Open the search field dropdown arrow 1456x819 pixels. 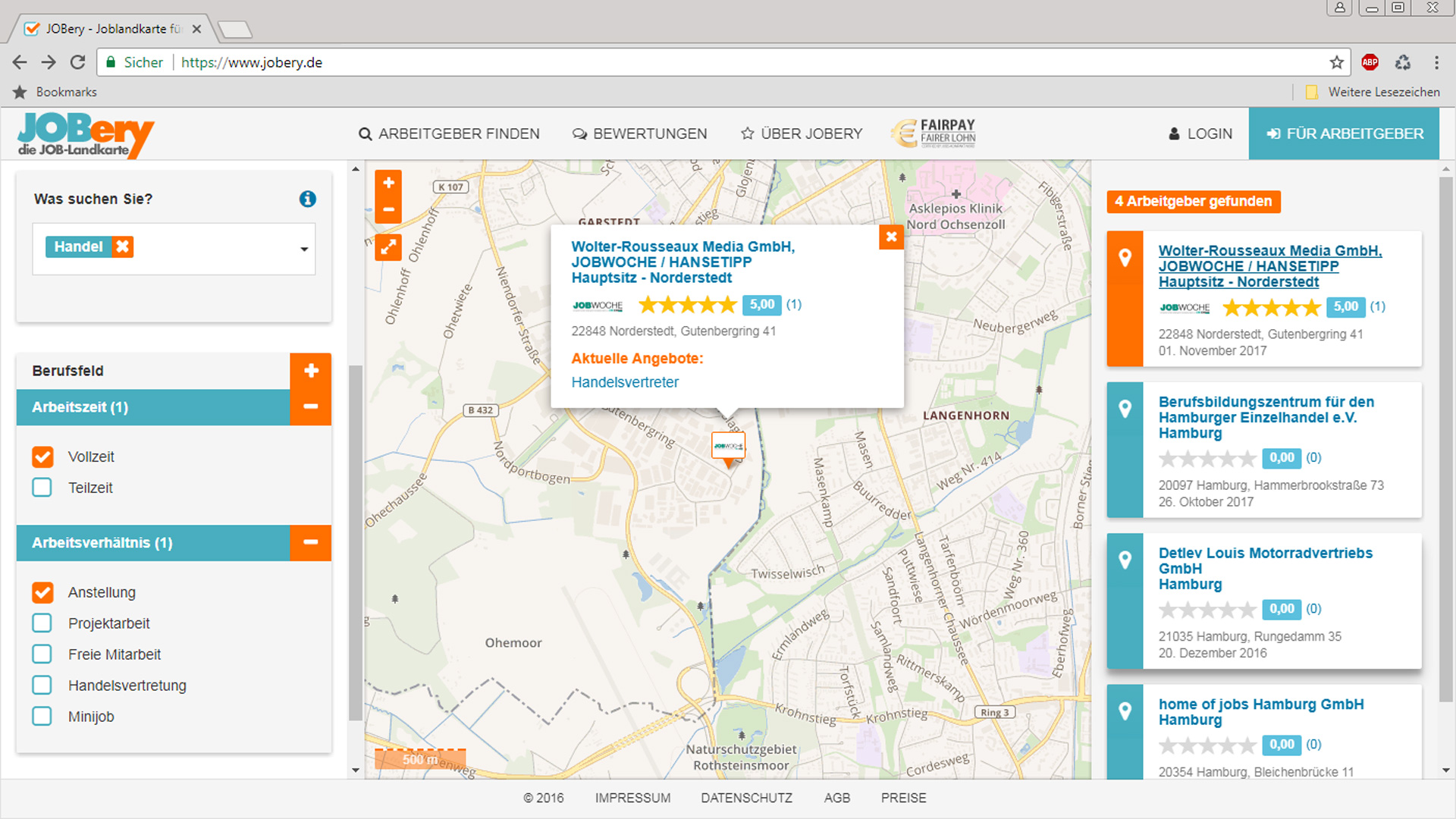(304, 249)
